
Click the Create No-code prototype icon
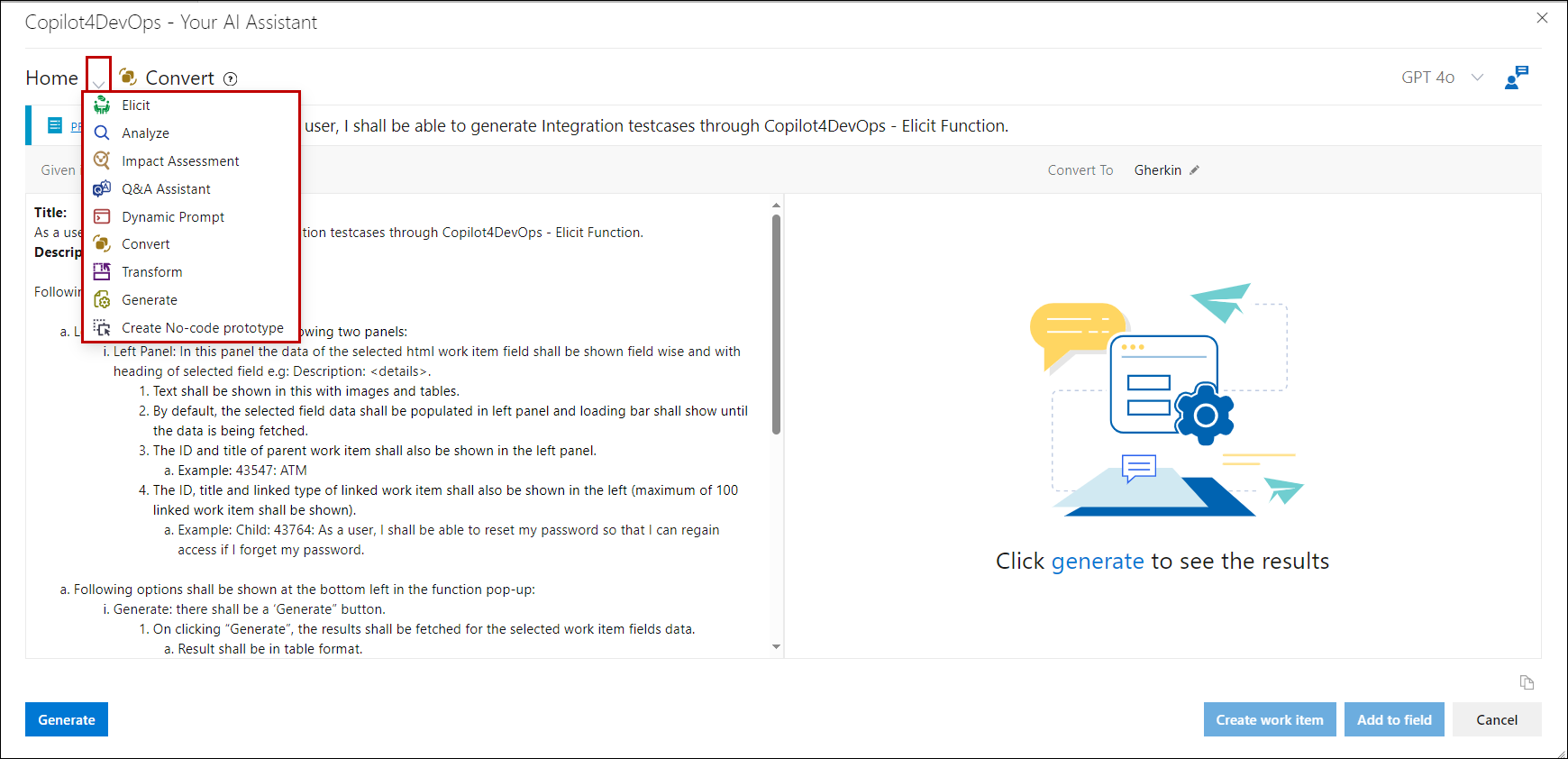pos(102,328)
